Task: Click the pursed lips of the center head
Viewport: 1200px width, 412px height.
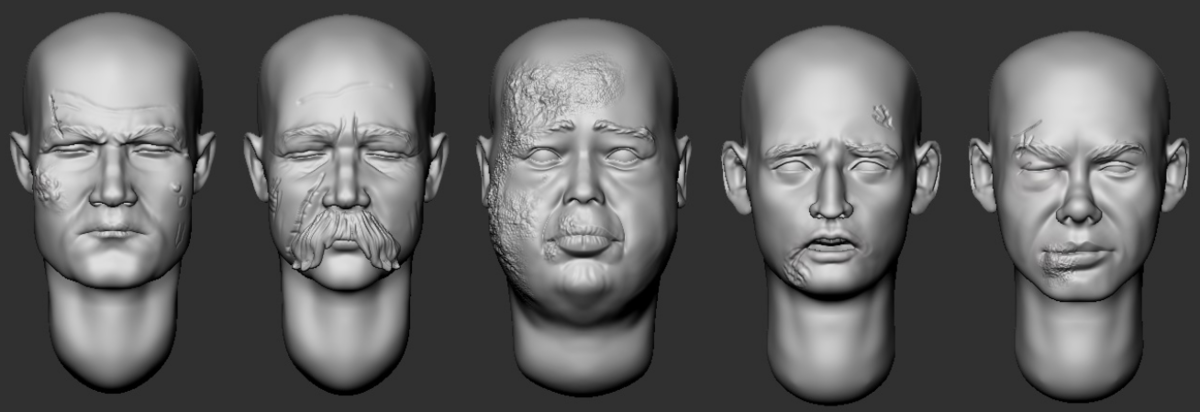Action: point(583,240)
